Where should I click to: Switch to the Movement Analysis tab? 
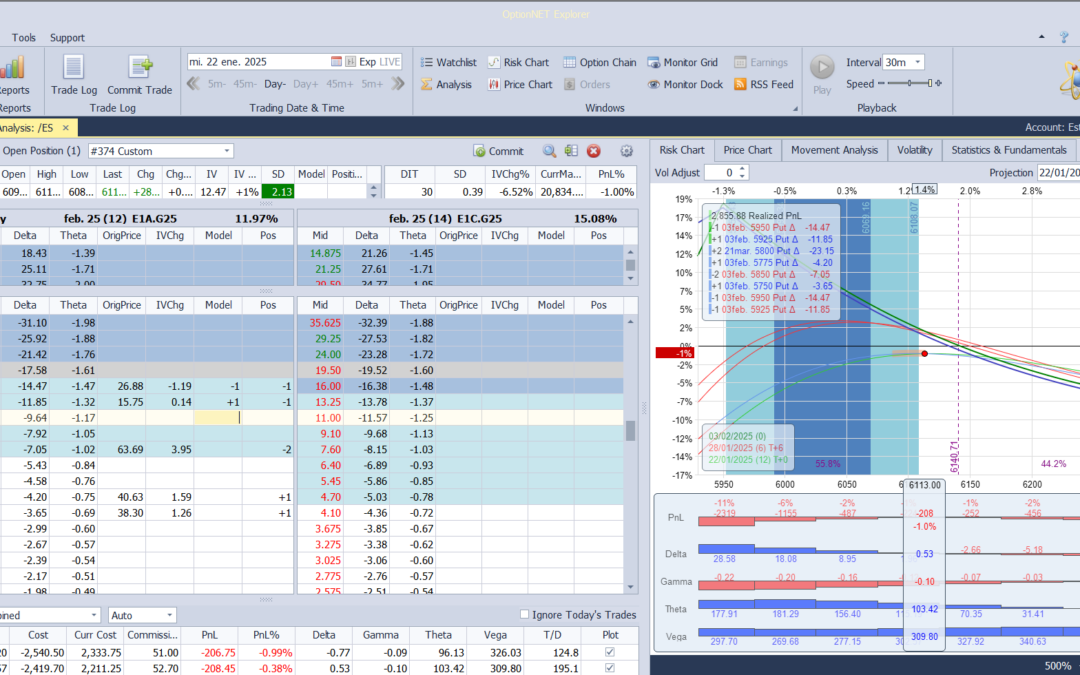834,149
